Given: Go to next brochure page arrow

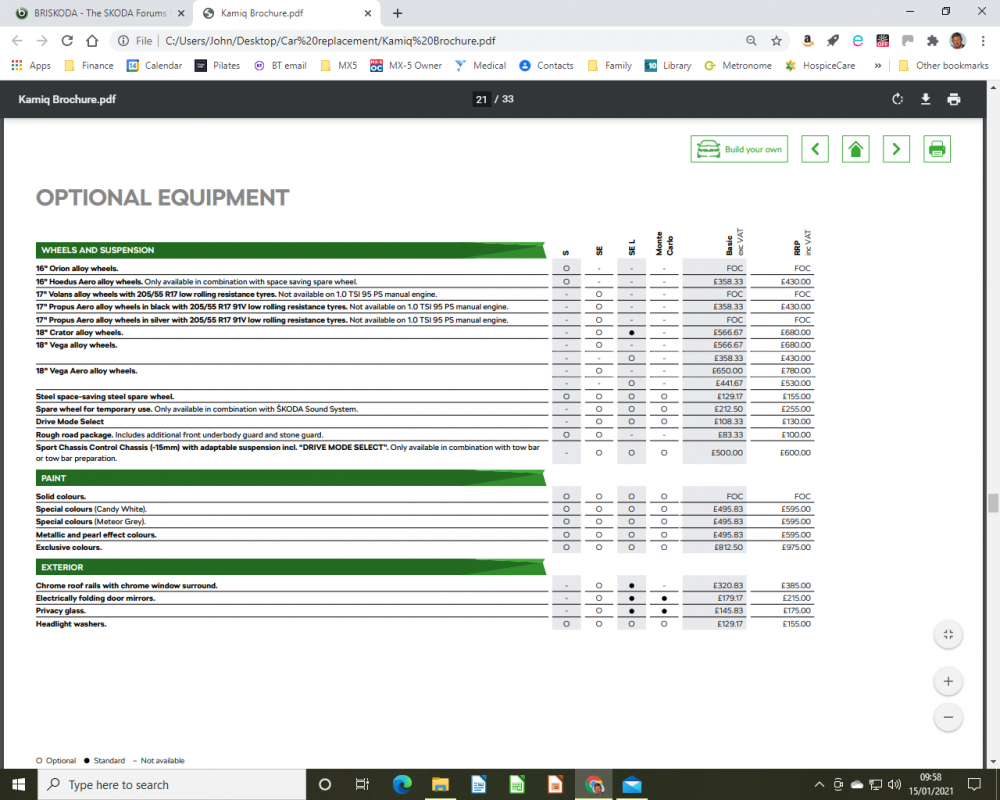Looking at the screenshot, I should coord(896,149).
